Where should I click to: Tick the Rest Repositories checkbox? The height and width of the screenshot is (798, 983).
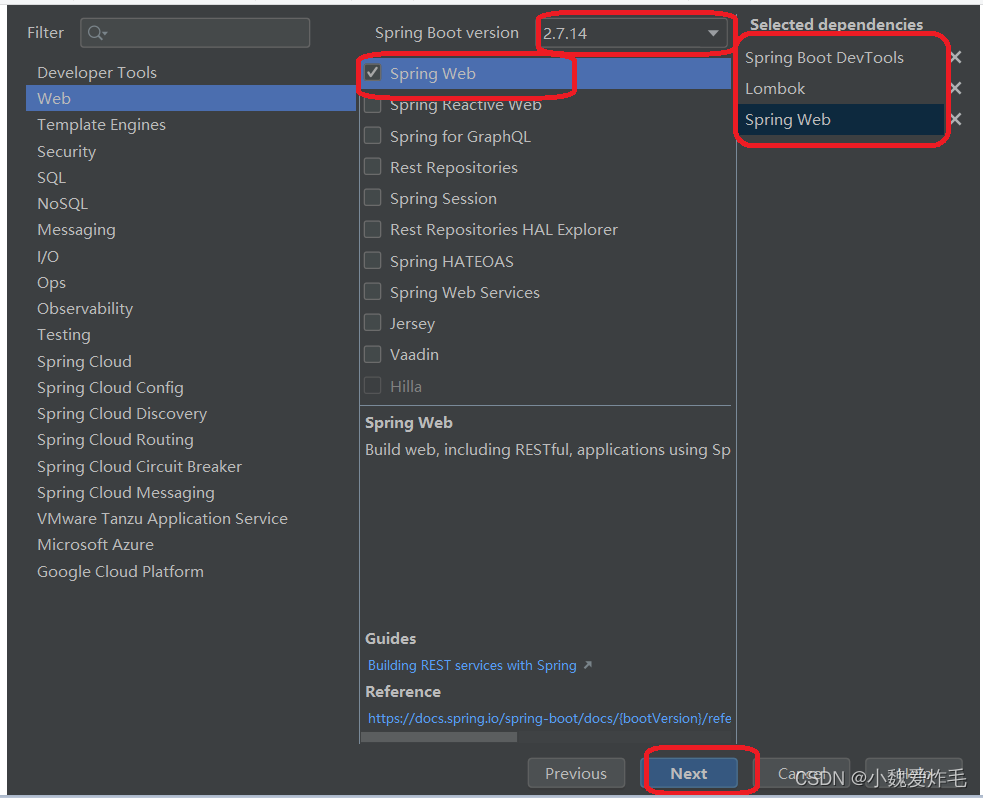click(x=373, y=167)
